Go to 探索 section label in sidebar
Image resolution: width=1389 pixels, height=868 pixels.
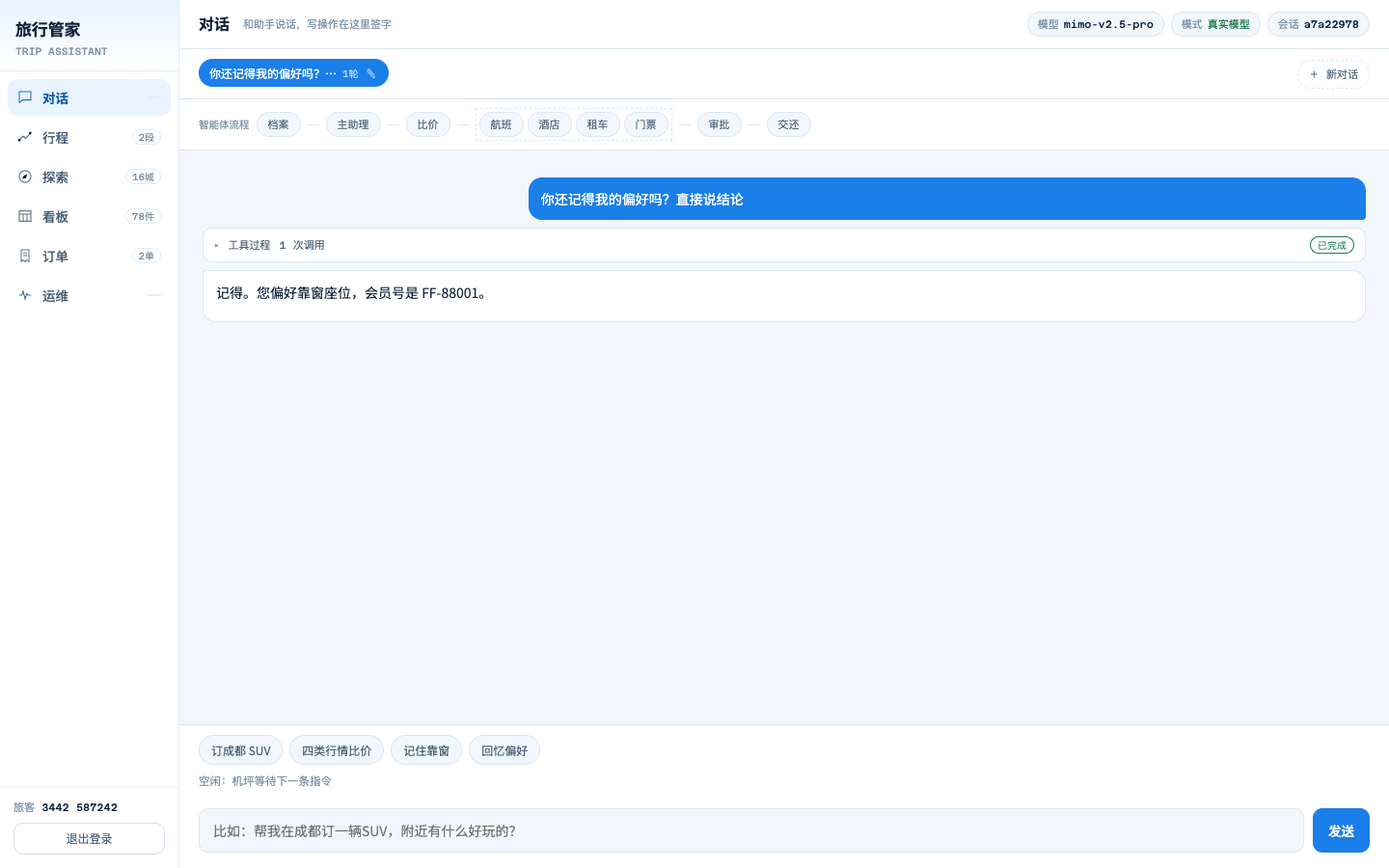pyautogui.click(x=55, y=177)
